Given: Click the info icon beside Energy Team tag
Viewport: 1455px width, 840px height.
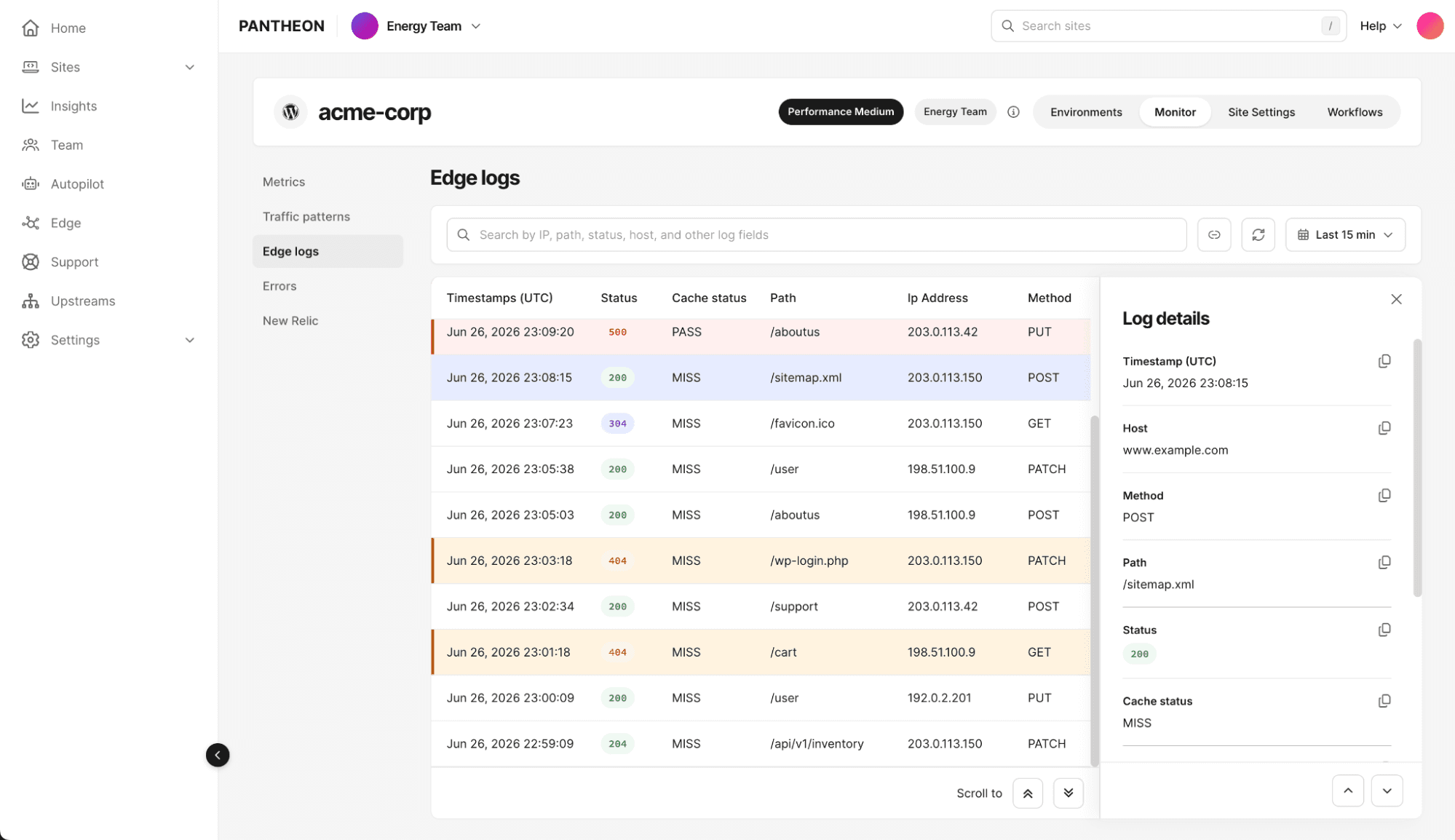Looking at the screenshot, I should (1013, 112).
